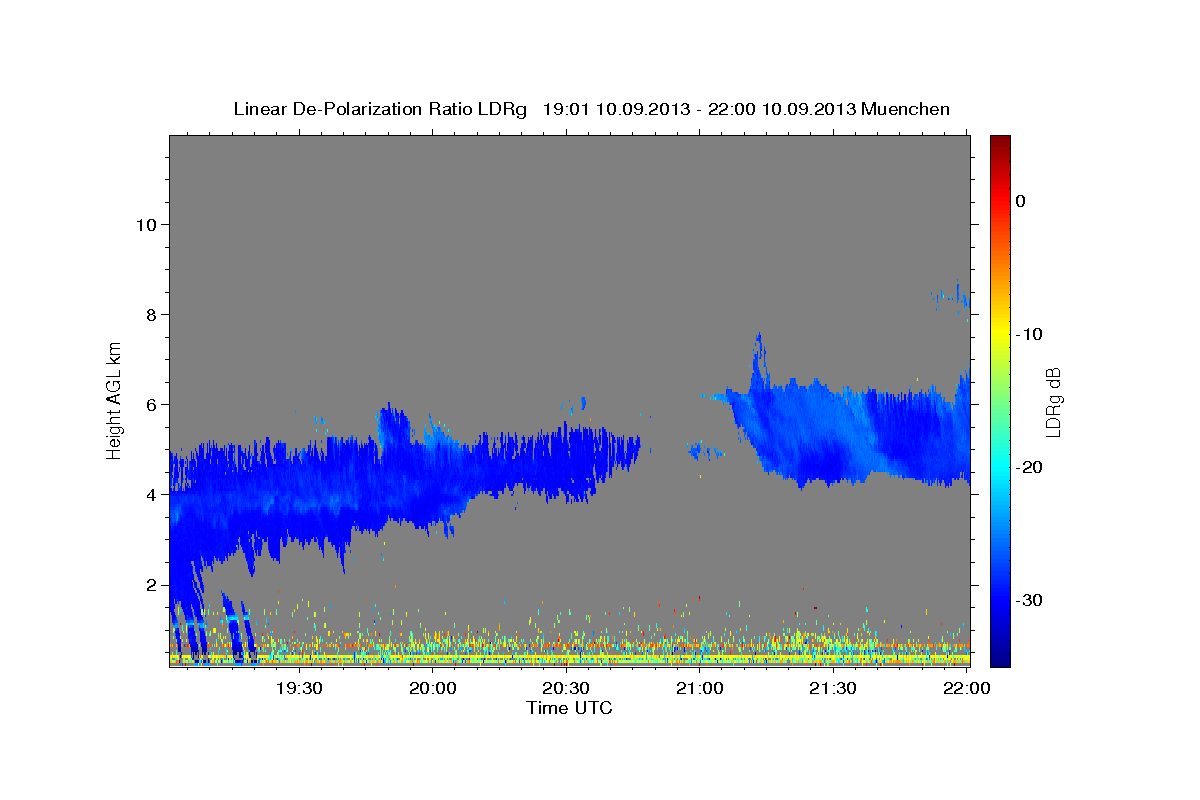Click the dark blue bottom of the colorbar
This screenshot has width=1200, height=800.
click(x=1000, y=657)
